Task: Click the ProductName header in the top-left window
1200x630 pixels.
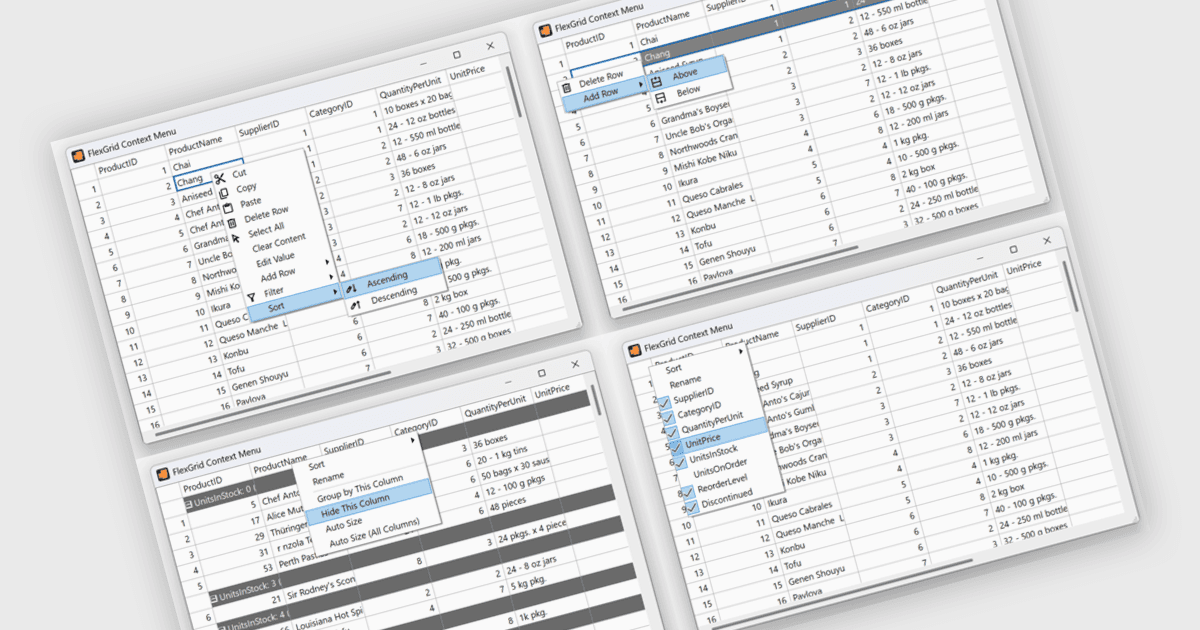Action: coord(195,147)
